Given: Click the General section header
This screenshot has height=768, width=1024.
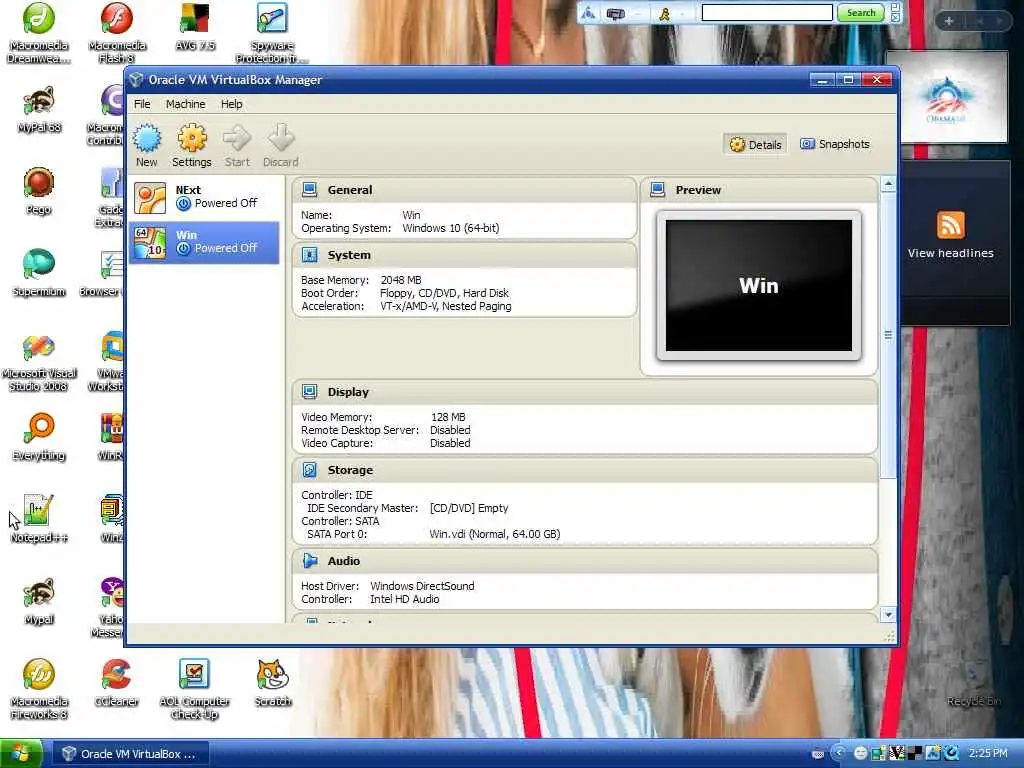Looking at the screenshot, I should pos(464,189).
